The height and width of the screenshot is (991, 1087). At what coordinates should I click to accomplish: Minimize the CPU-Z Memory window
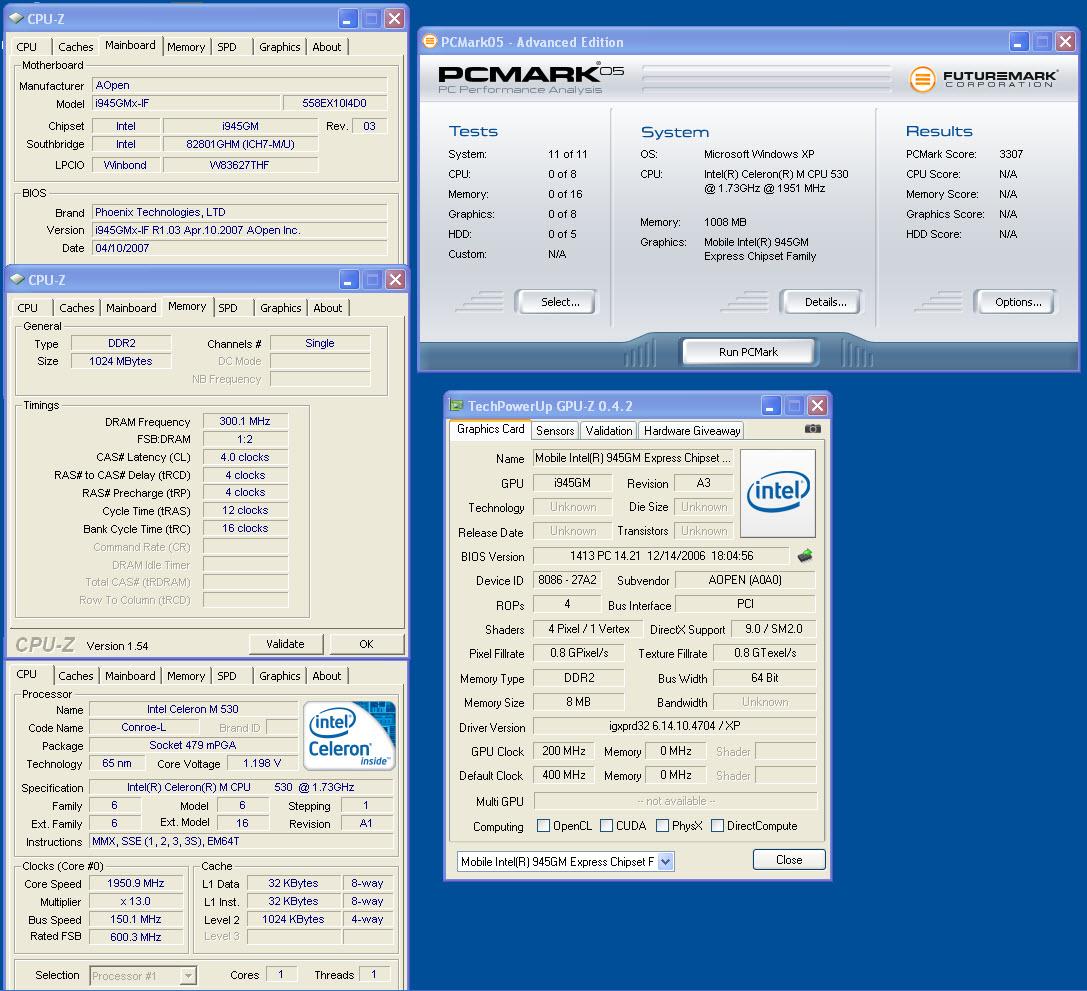(x=349, y=279)
